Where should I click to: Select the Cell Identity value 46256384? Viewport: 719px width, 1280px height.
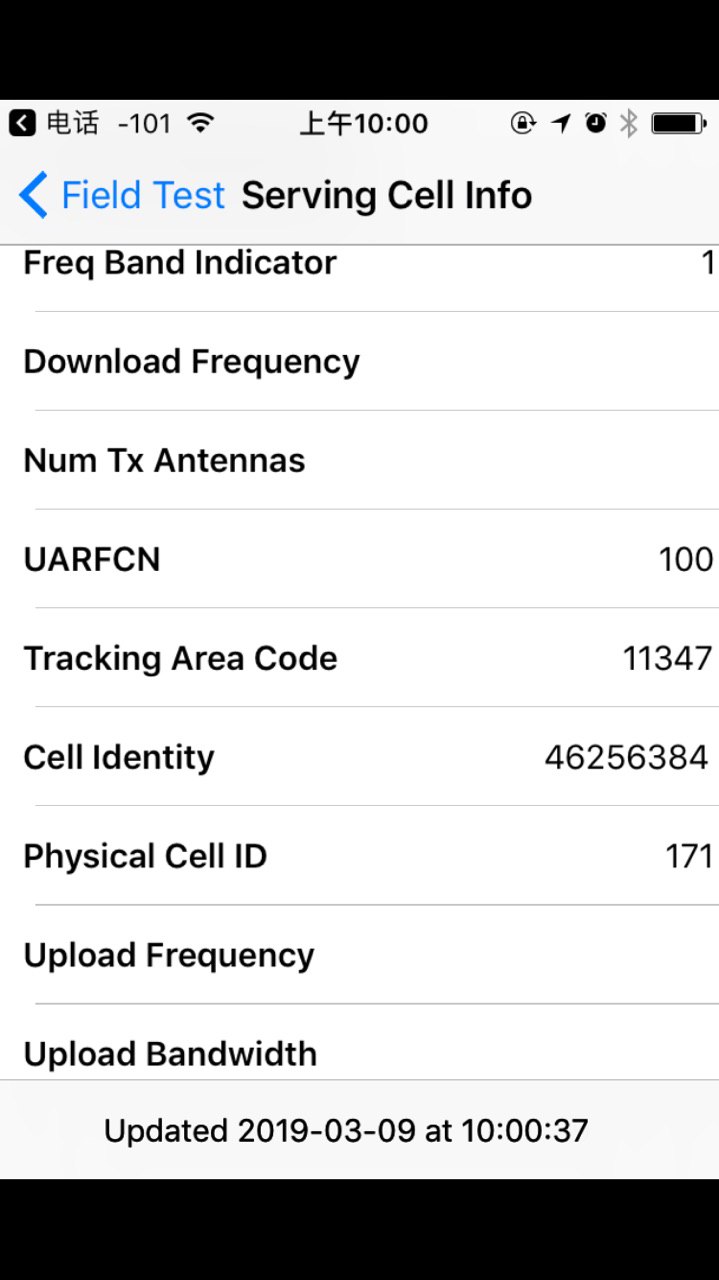pos(626,757)
